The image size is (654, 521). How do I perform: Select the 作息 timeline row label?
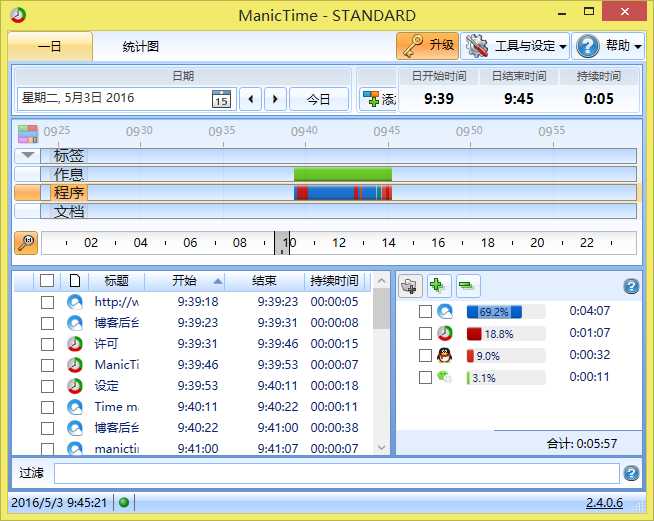coord(69,174)
